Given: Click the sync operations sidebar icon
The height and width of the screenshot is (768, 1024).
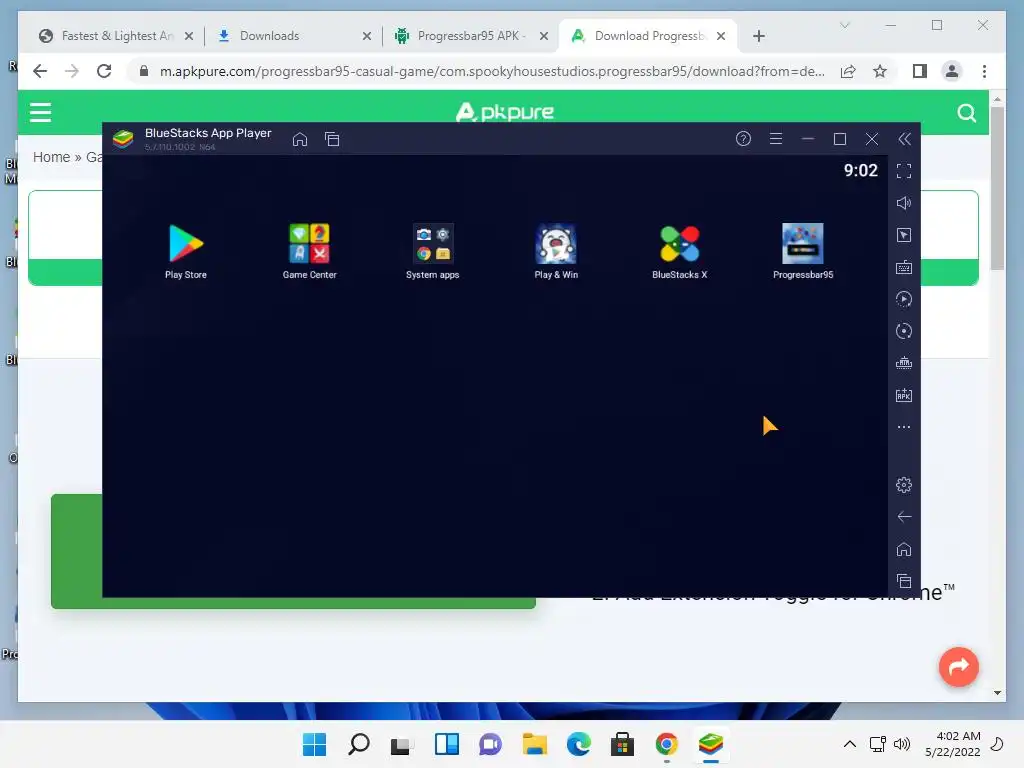Looking at the screenshot, I should (x=904, y=331).
